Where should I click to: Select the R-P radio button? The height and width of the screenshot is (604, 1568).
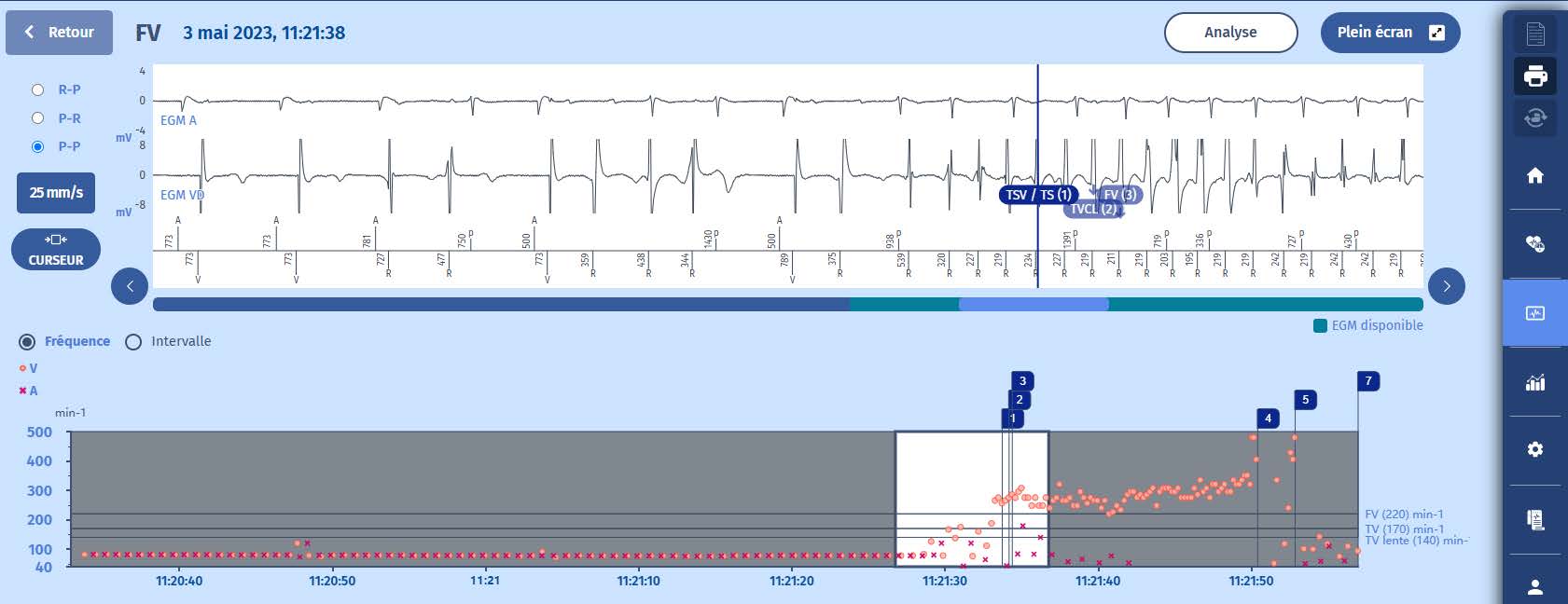(38, 90)
